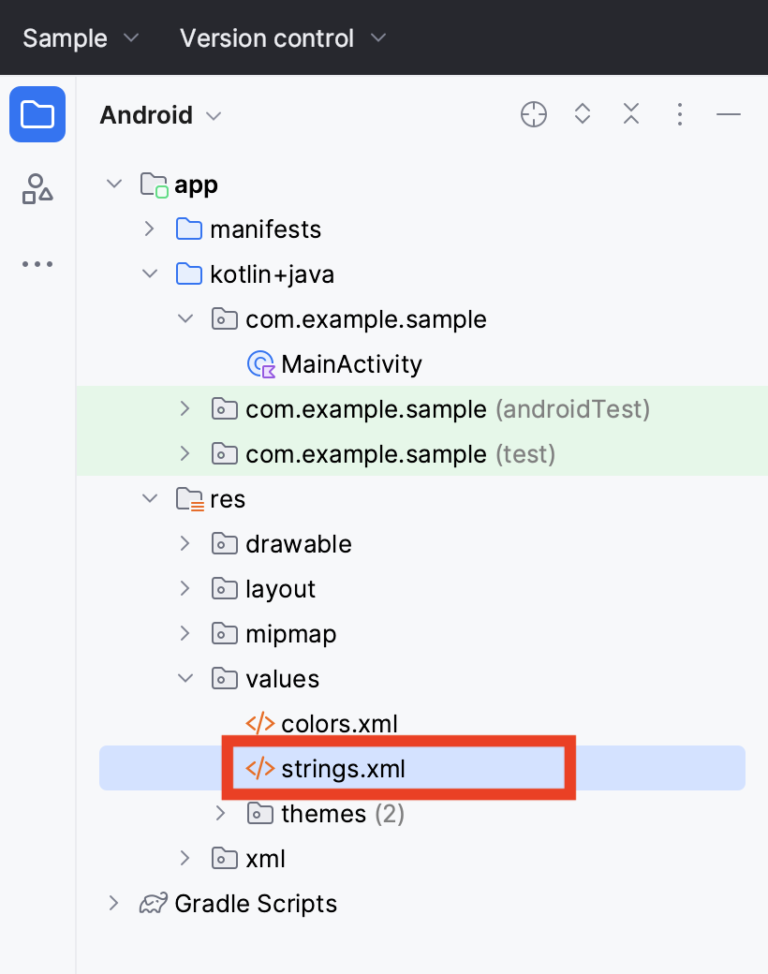The height and width of the screenshot is (974, 768).
Task: Expand the Gradle Scripts node
Action: click(x=112, y=903)
